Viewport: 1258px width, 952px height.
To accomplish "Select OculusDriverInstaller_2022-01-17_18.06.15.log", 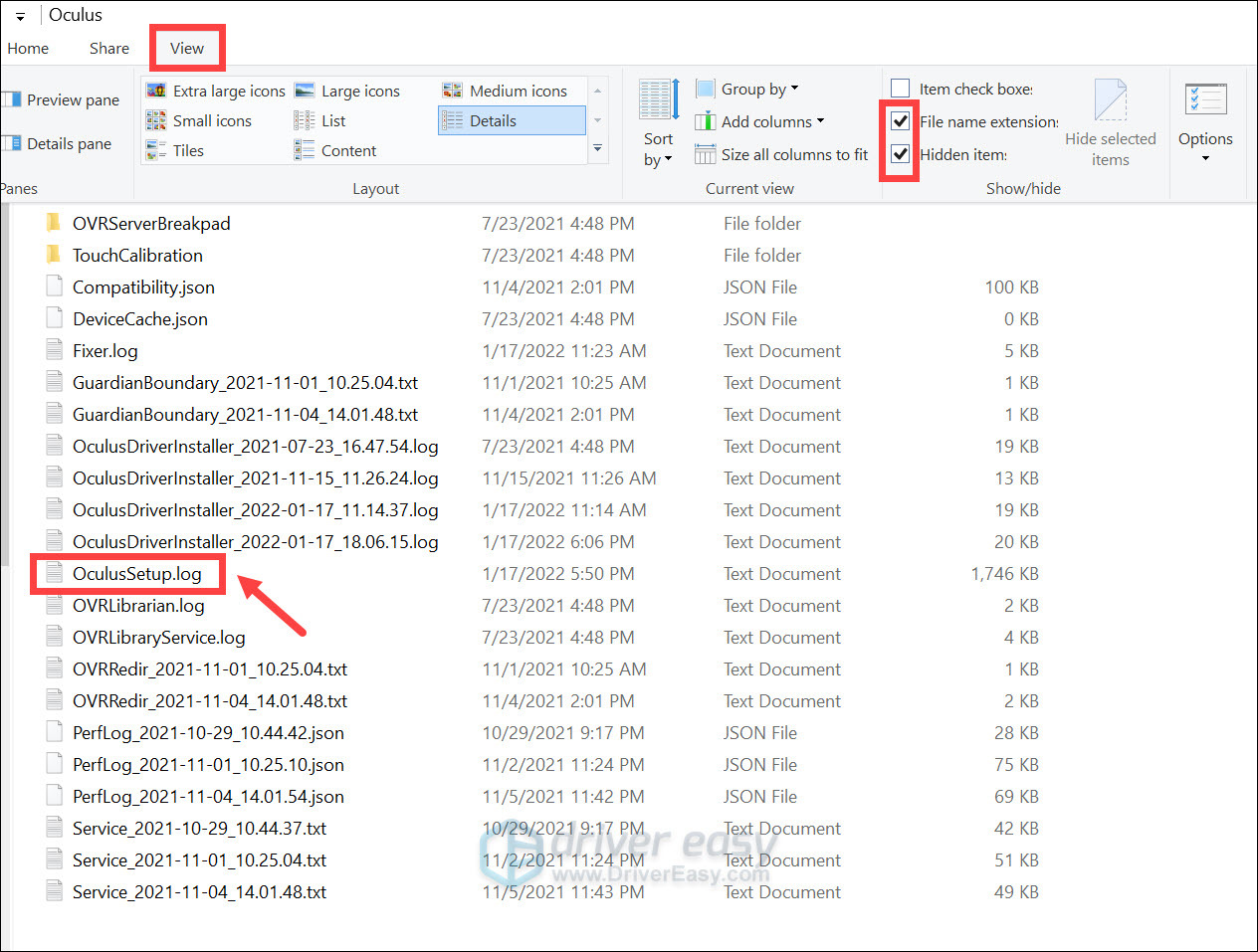I will point(256,541).
